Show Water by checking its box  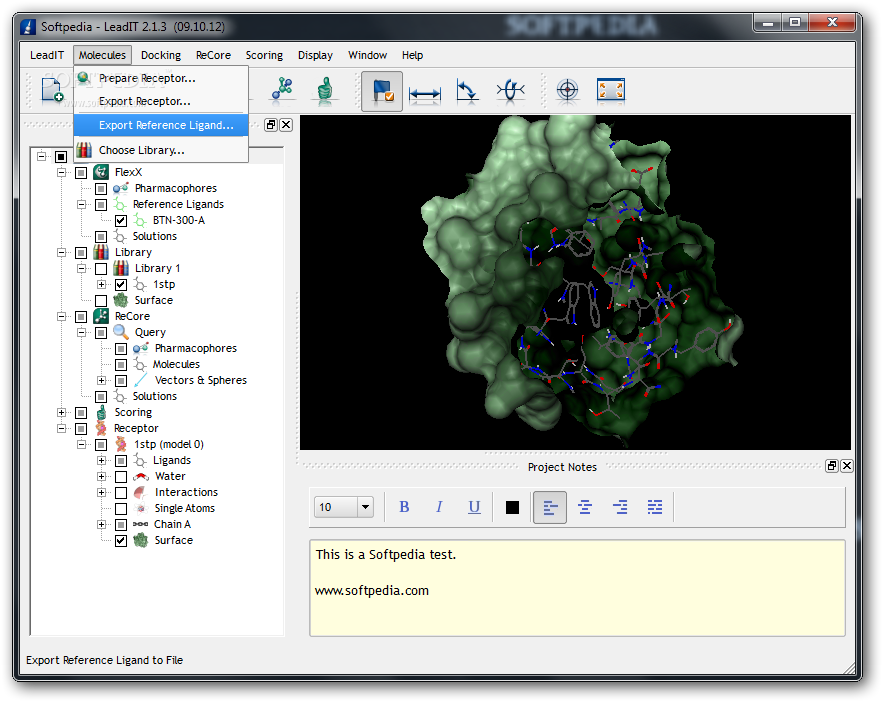(x=121, y=477)
